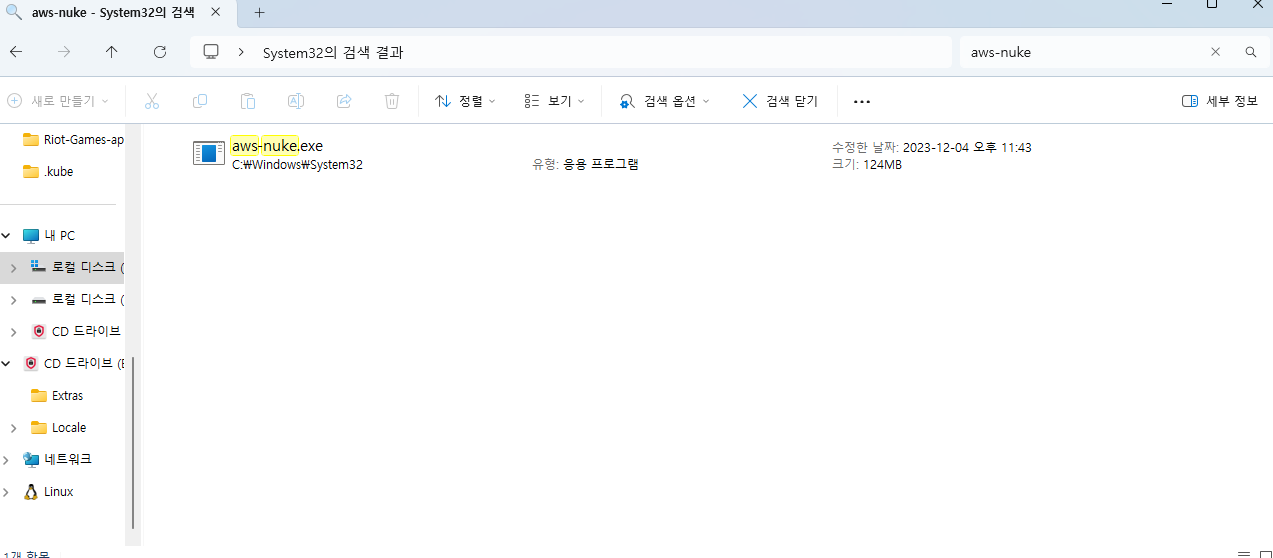Toggle the 세부 정보 details pane
Screen dimensions: 1273x558
tap(1220, 101)
